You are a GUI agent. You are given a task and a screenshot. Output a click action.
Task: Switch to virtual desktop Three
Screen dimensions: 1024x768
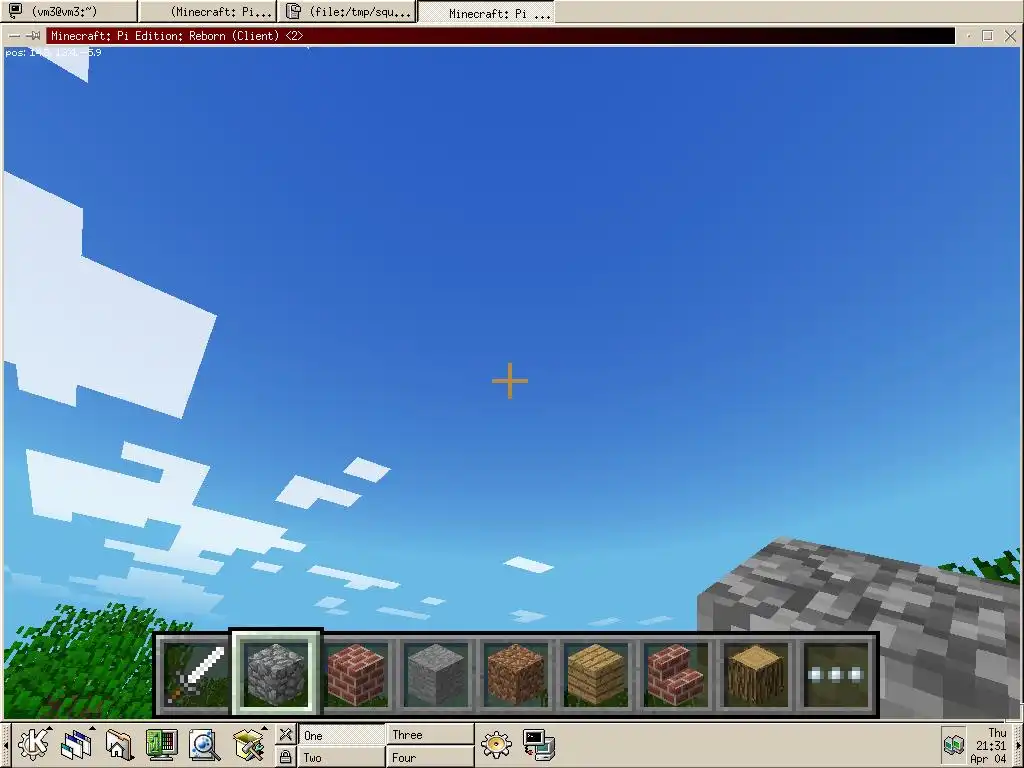430,734
